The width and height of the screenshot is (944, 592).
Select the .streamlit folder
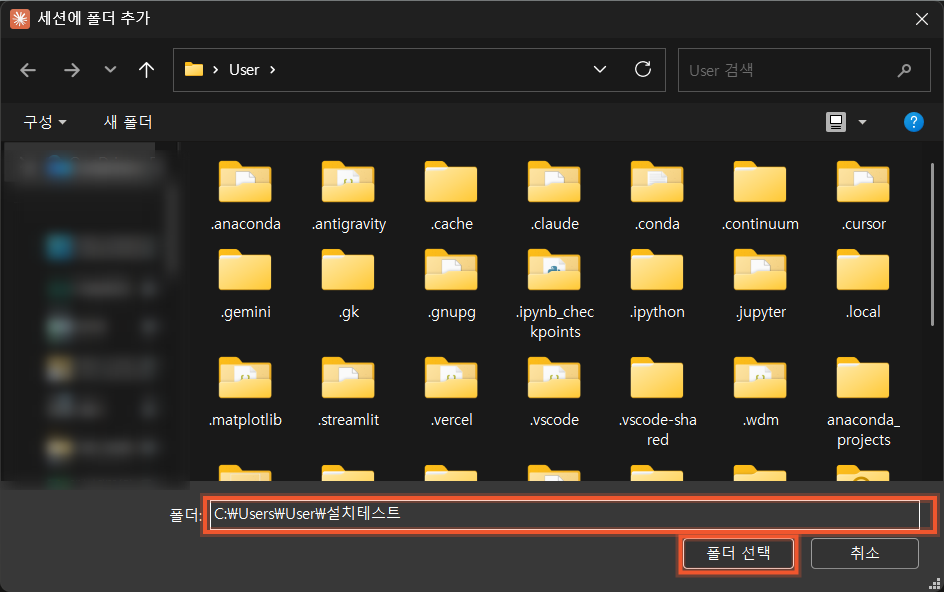point(349,392)
